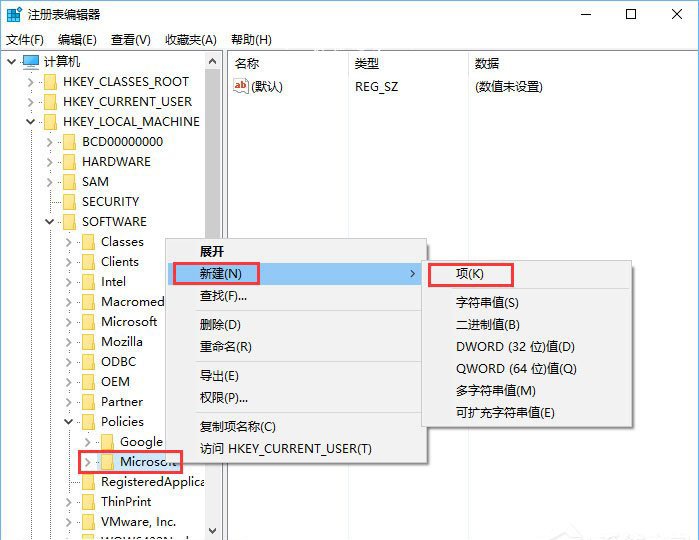Click the tree scrollbar up arrow
The width and height of the screenshot is (699, 540).
(213, 62)
